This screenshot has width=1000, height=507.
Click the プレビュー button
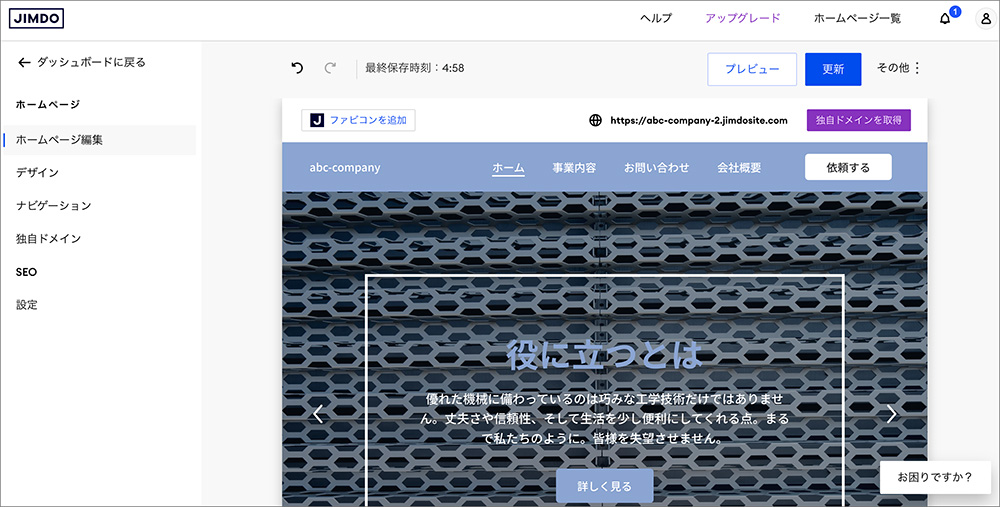point(752,69)
